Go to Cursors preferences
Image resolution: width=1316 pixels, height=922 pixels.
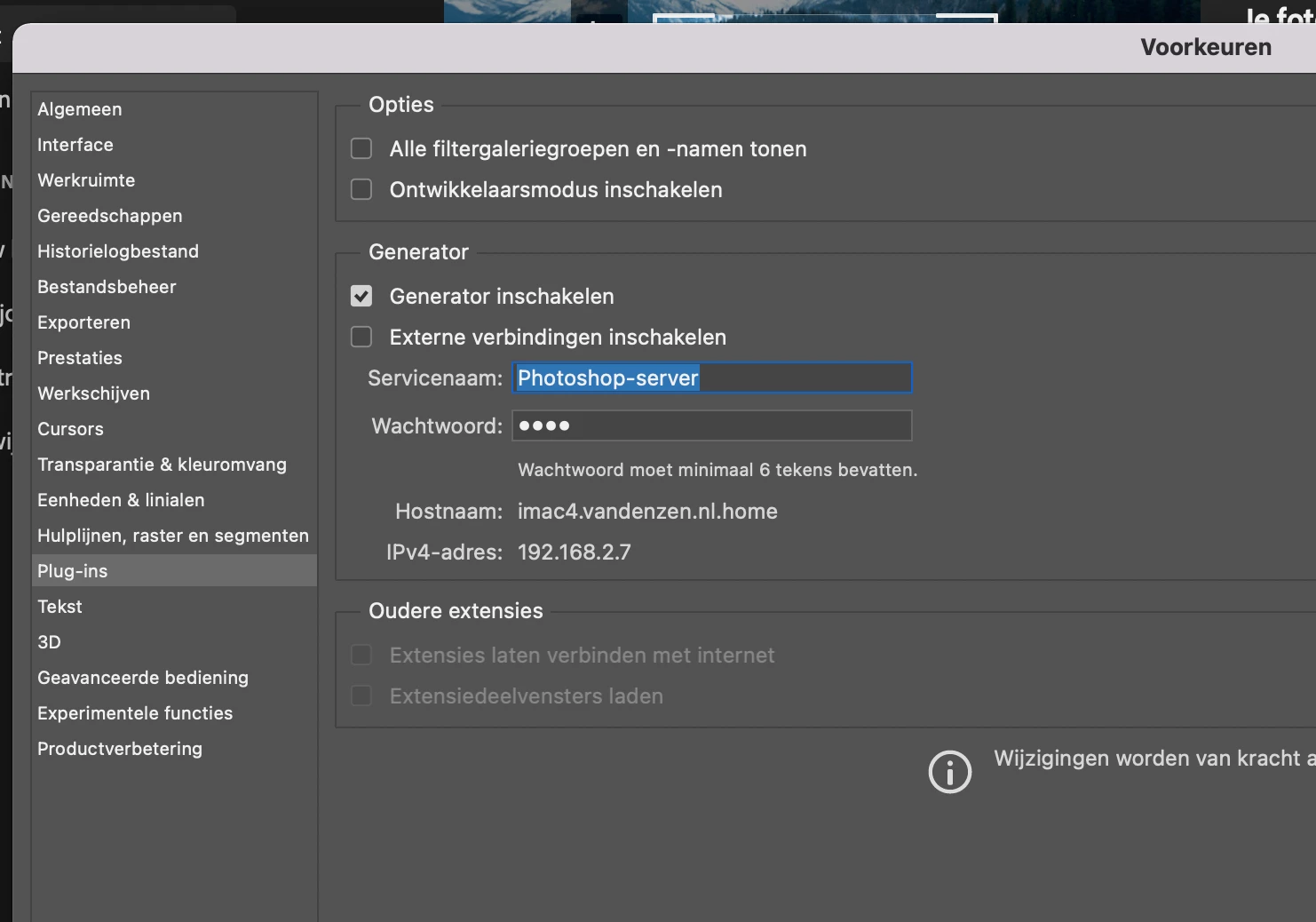pos(174,429)
